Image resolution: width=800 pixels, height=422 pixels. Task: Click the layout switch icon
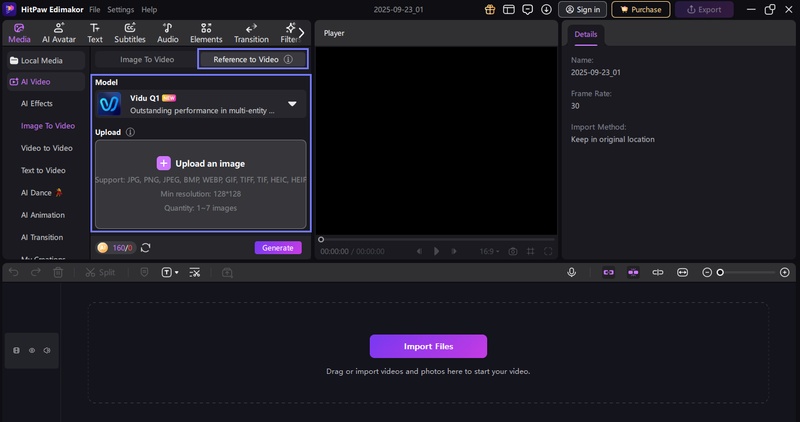(509, 9)
